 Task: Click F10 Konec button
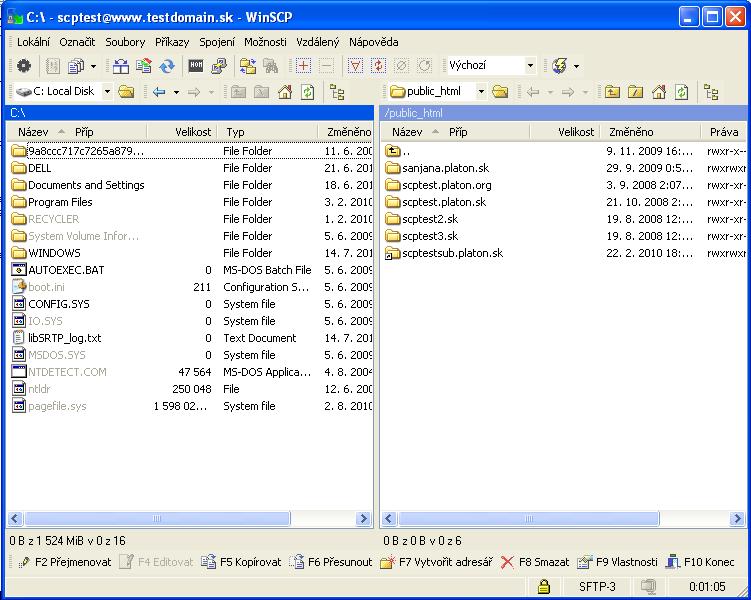[700, 562]
